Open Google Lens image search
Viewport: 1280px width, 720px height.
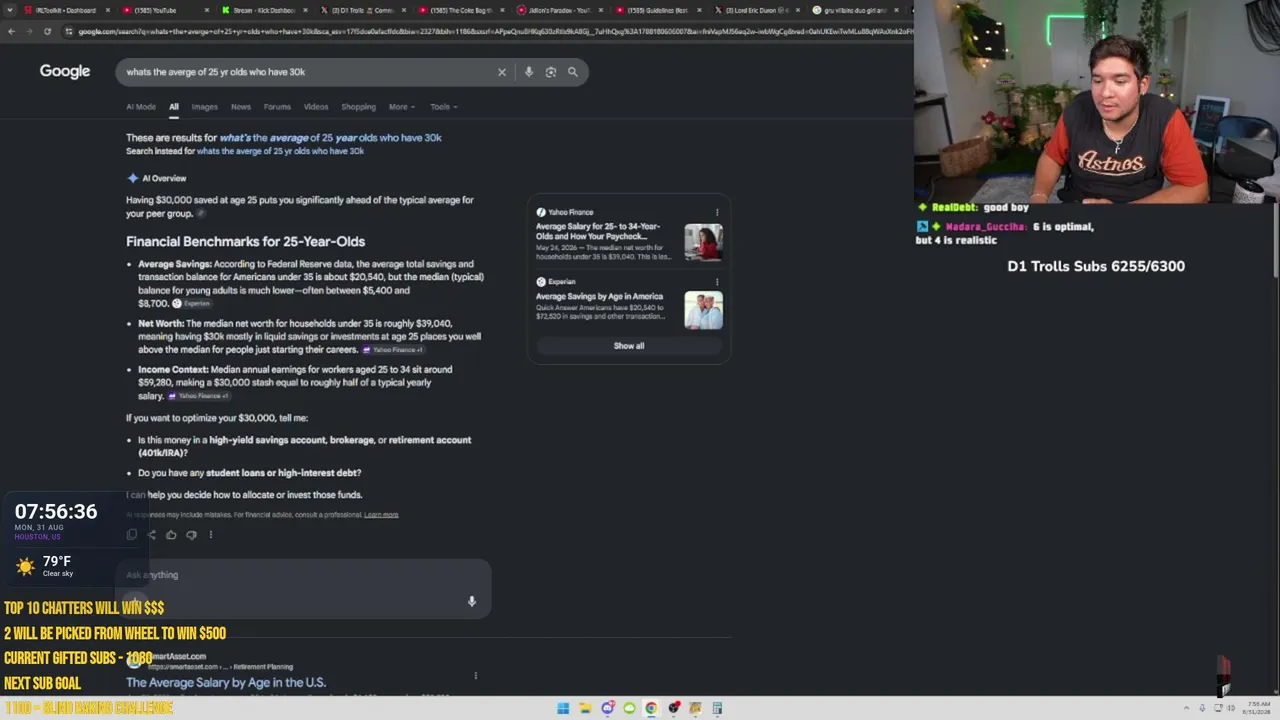coord(551,72)
